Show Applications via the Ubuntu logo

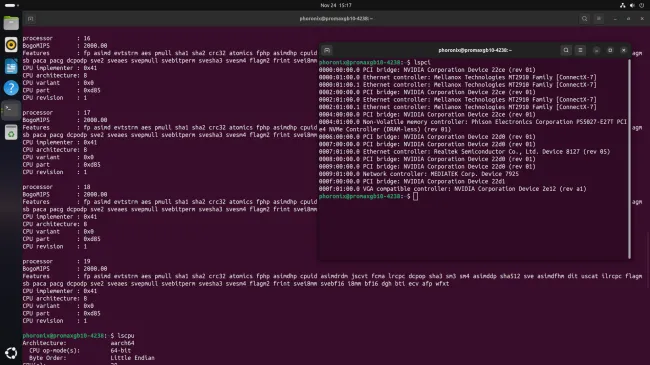[x=11, y=353]
